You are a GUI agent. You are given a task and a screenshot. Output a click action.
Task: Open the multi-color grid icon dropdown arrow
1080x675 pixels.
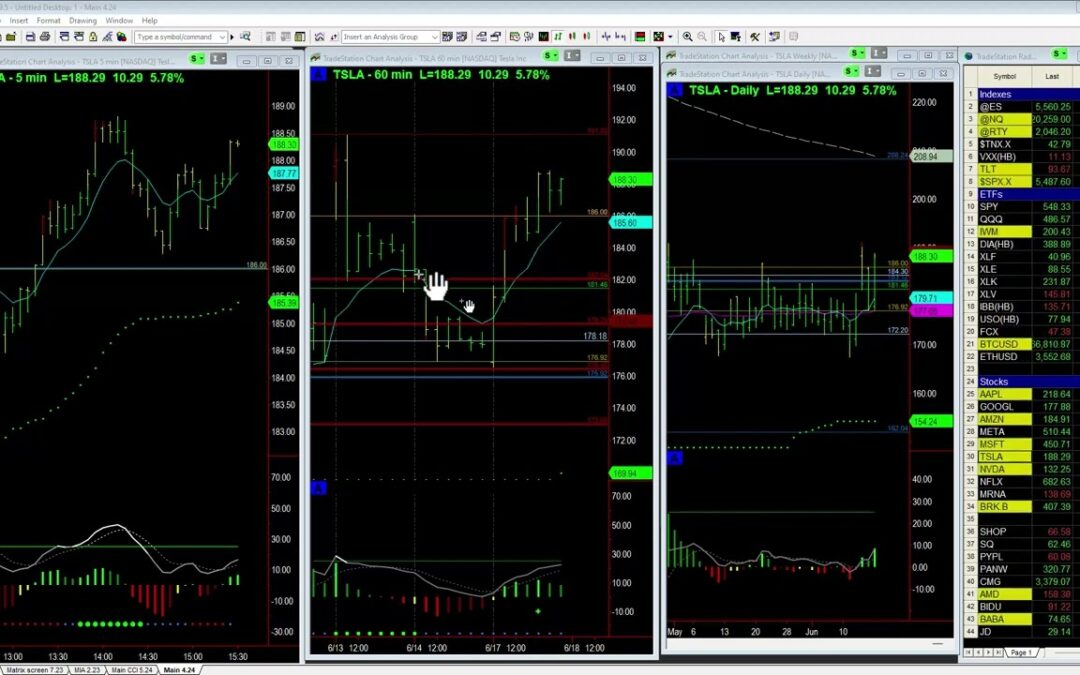670,37
